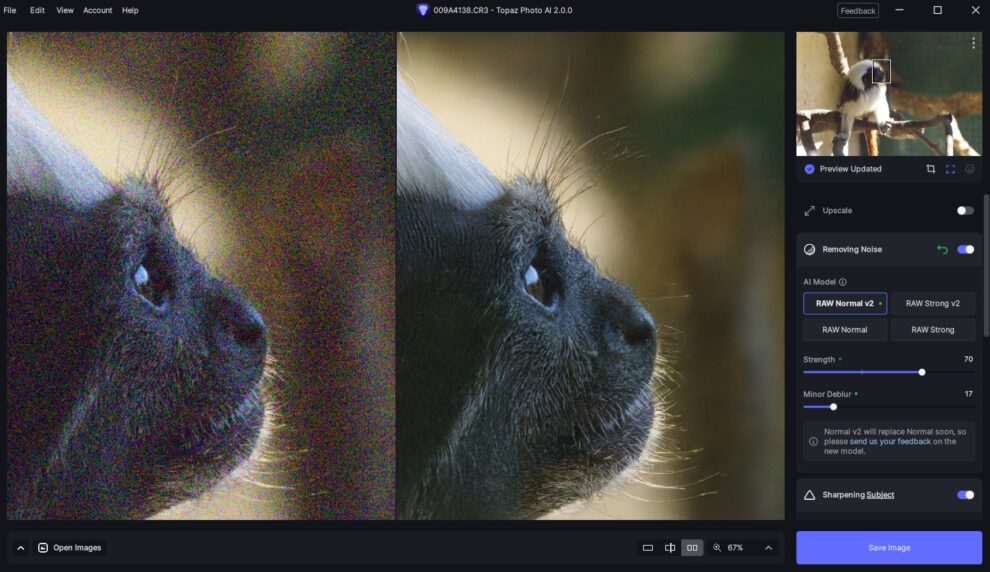Select the RAW Strong v2 model
The height and width of the screenshot is (572, 990).
pos(932,303)
